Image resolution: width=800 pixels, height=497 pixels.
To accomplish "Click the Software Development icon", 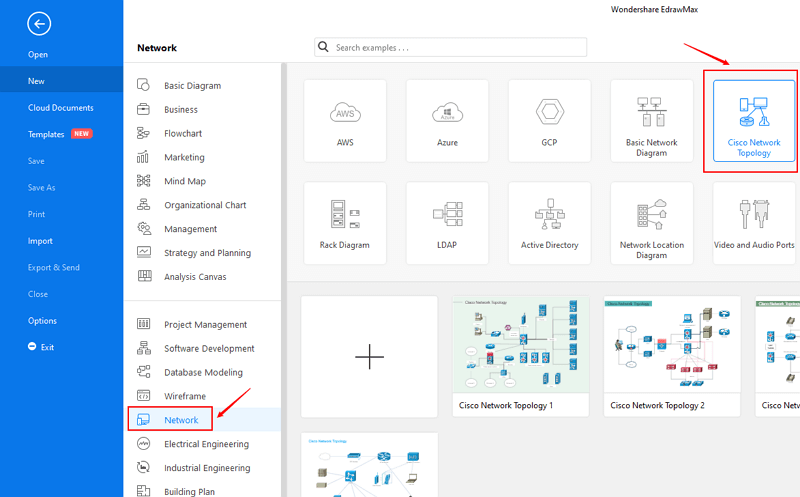I will (144, 347).
